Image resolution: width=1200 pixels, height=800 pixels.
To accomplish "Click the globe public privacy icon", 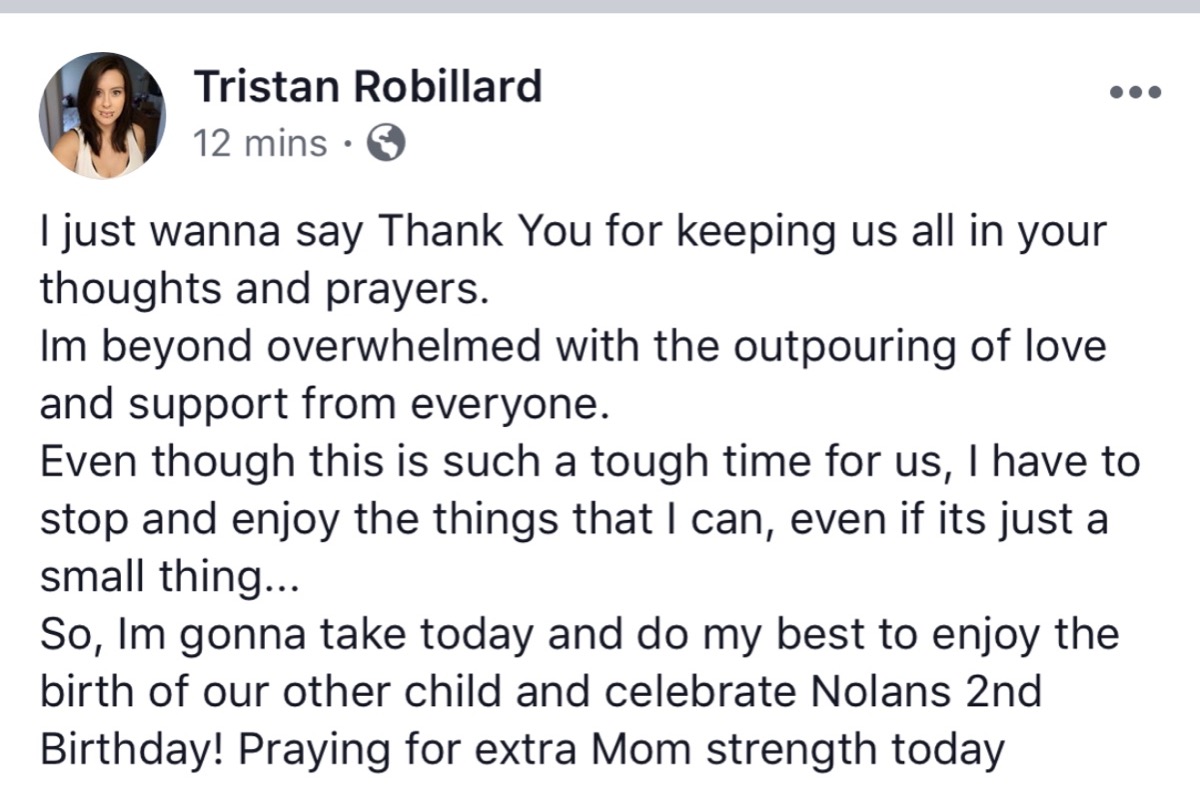I will point(387,144).
